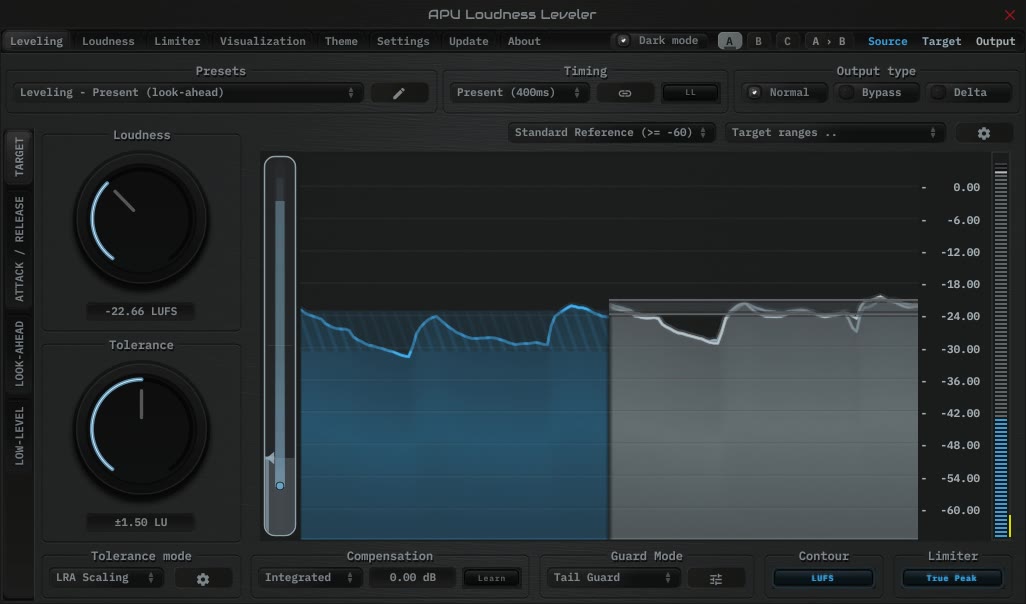Select Bypass output type
Image resolution: width=1026 pixels, height=604 pixels.
[x=877, y=93]
